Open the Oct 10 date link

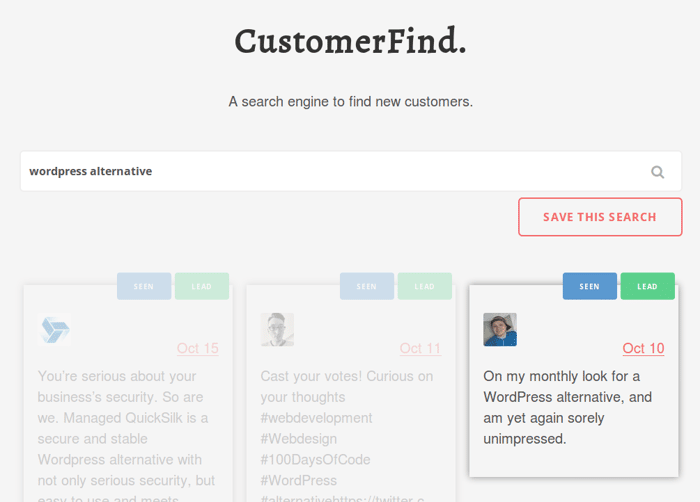tap(643, 348)
